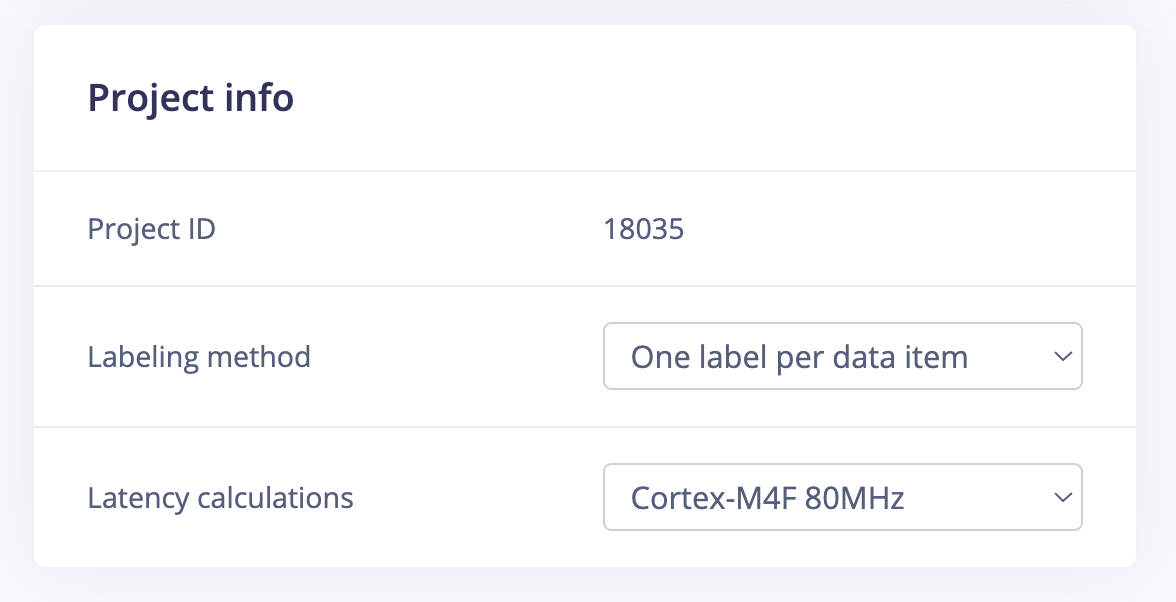Change the latency calculation target device
The height and width of the screenshot is (602, 1176).
pos(842,497)
